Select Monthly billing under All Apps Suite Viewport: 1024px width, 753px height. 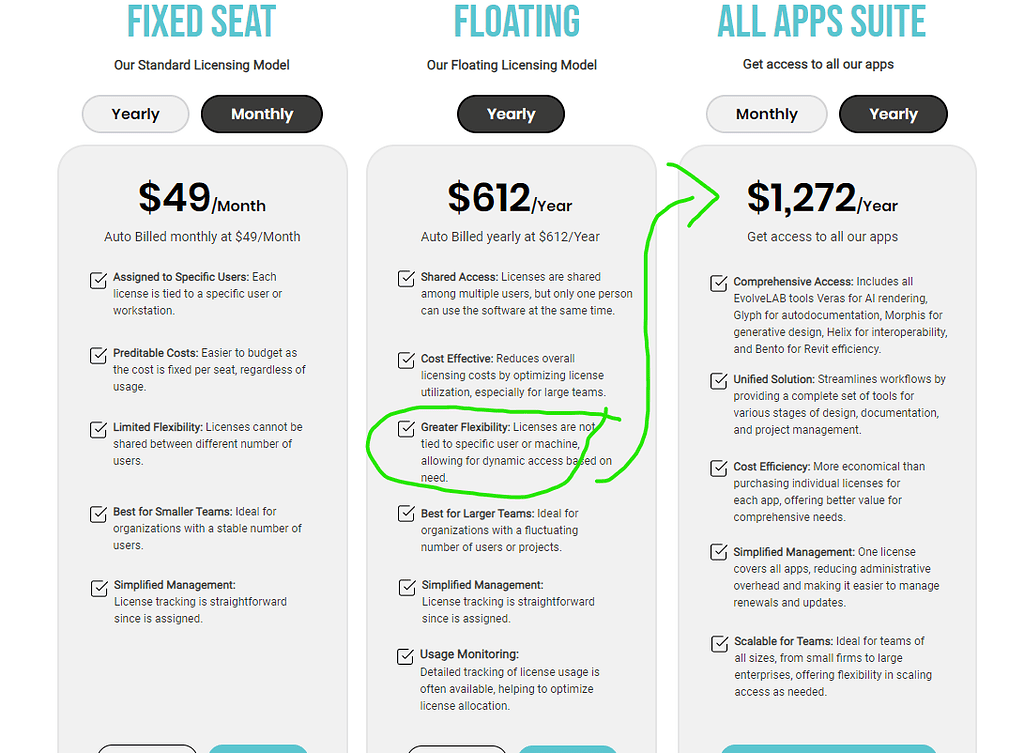click(766, 113)
